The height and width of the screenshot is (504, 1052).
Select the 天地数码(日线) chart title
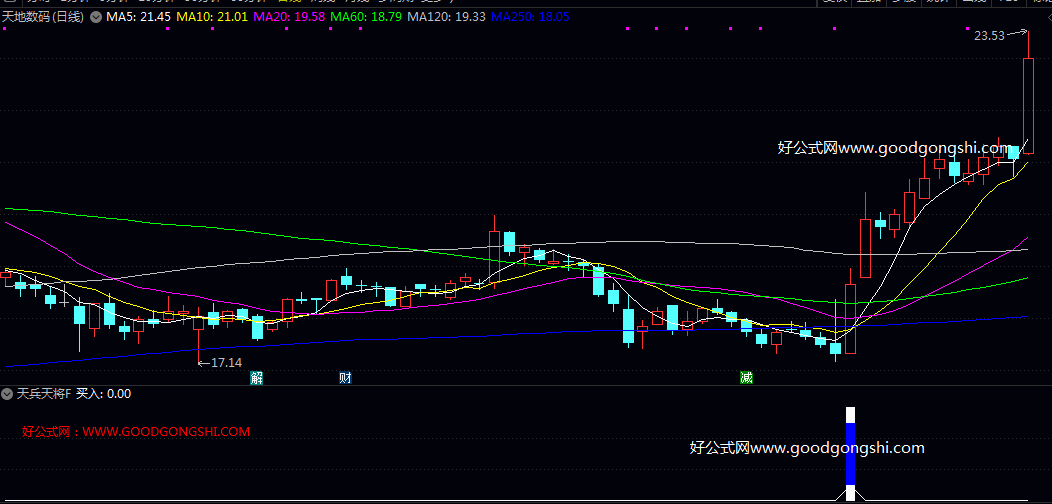pos(43,17)
